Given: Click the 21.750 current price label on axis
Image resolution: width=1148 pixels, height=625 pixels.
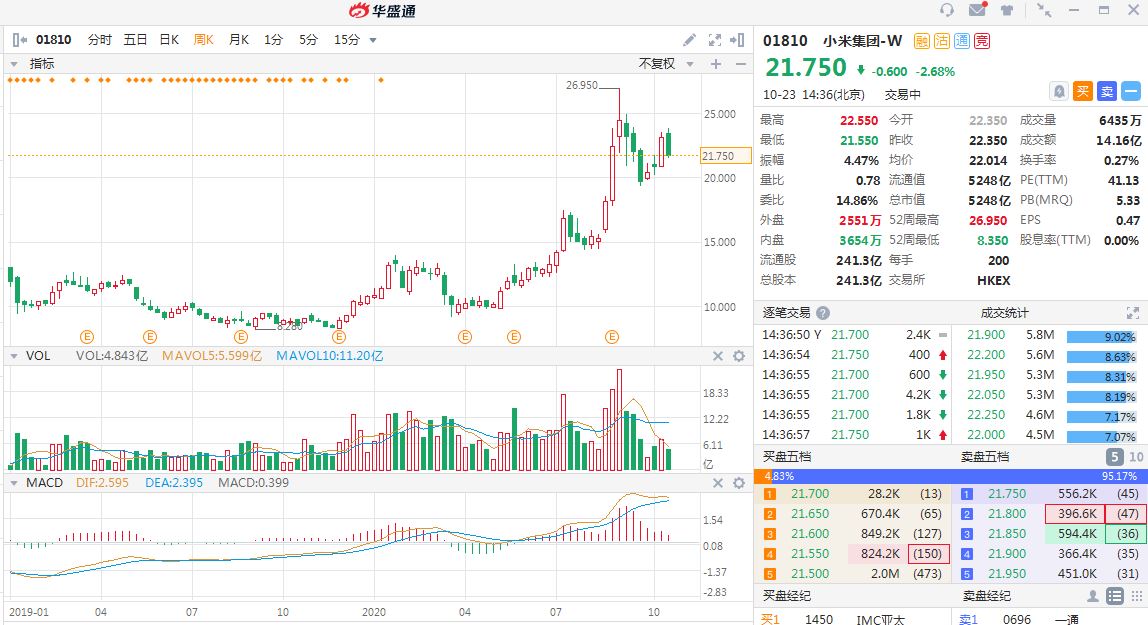Looking at the screenshot, I should (726, 156).
